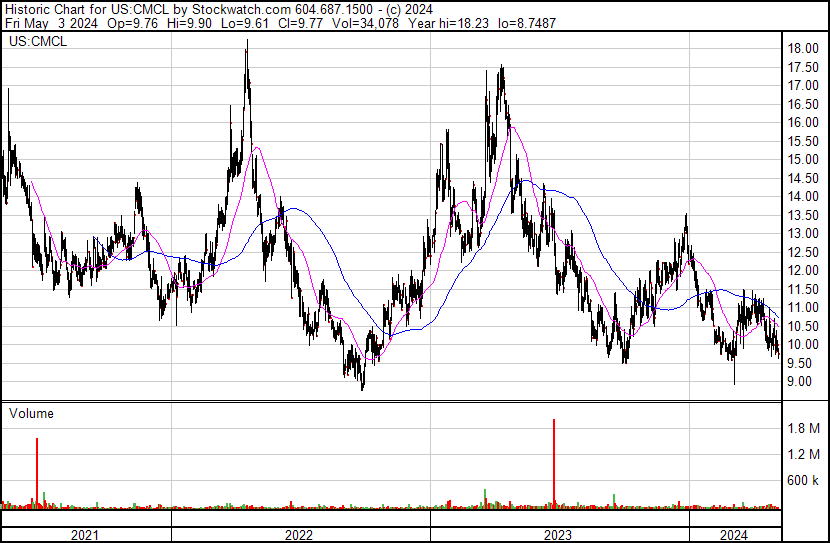Click the 16.00 price axis label
The image size is (830, 543).
803,122
